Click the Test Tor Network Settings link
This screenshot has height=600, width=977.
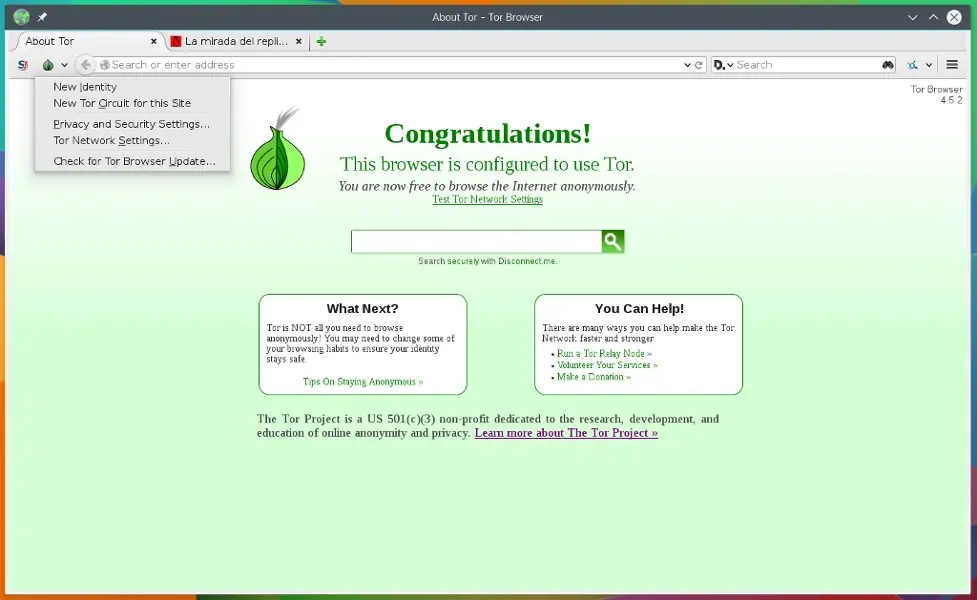tap(487, 199)
